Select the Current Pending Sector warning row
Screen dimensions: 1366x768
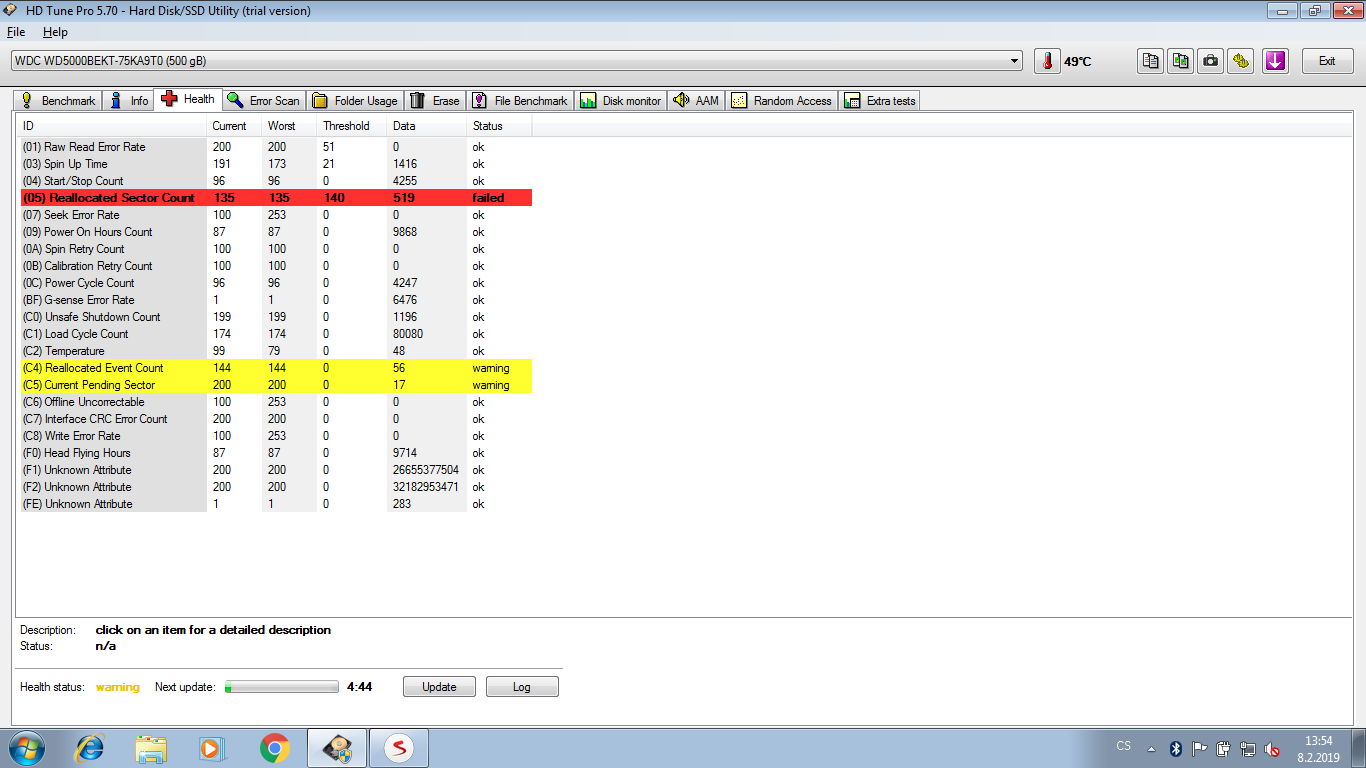point(274,385)
